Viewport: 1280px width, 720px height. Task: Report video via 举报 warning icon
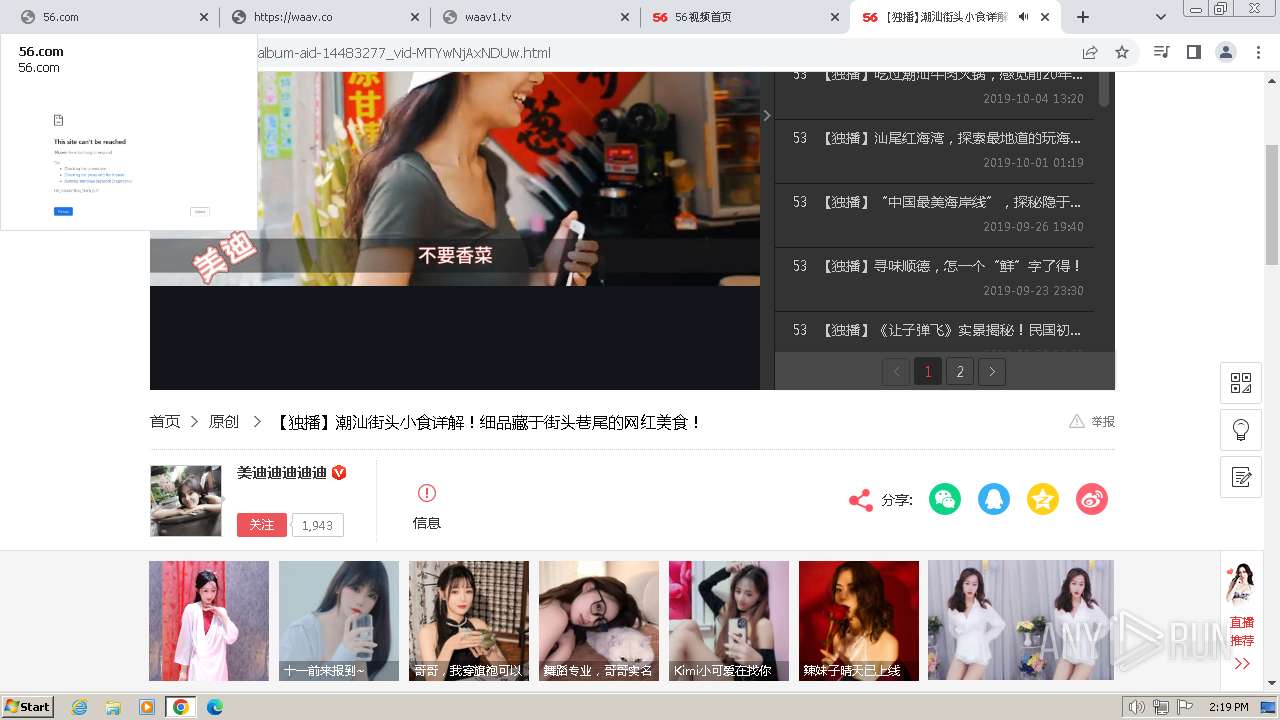click(x=1077, y=421)
